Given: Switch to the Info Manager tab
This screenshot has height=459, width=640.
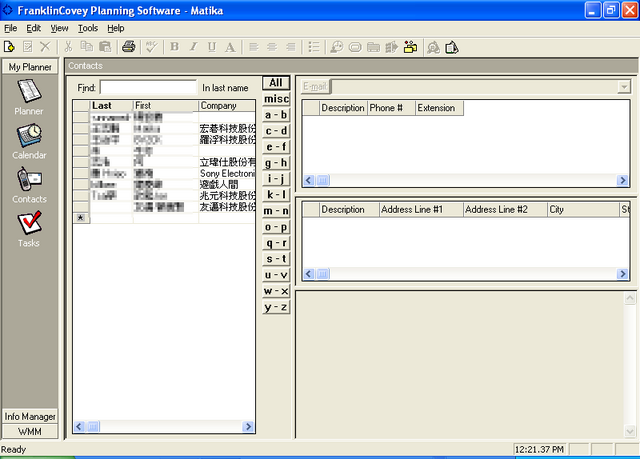Looking at the screenshot, I should [30, 417].
